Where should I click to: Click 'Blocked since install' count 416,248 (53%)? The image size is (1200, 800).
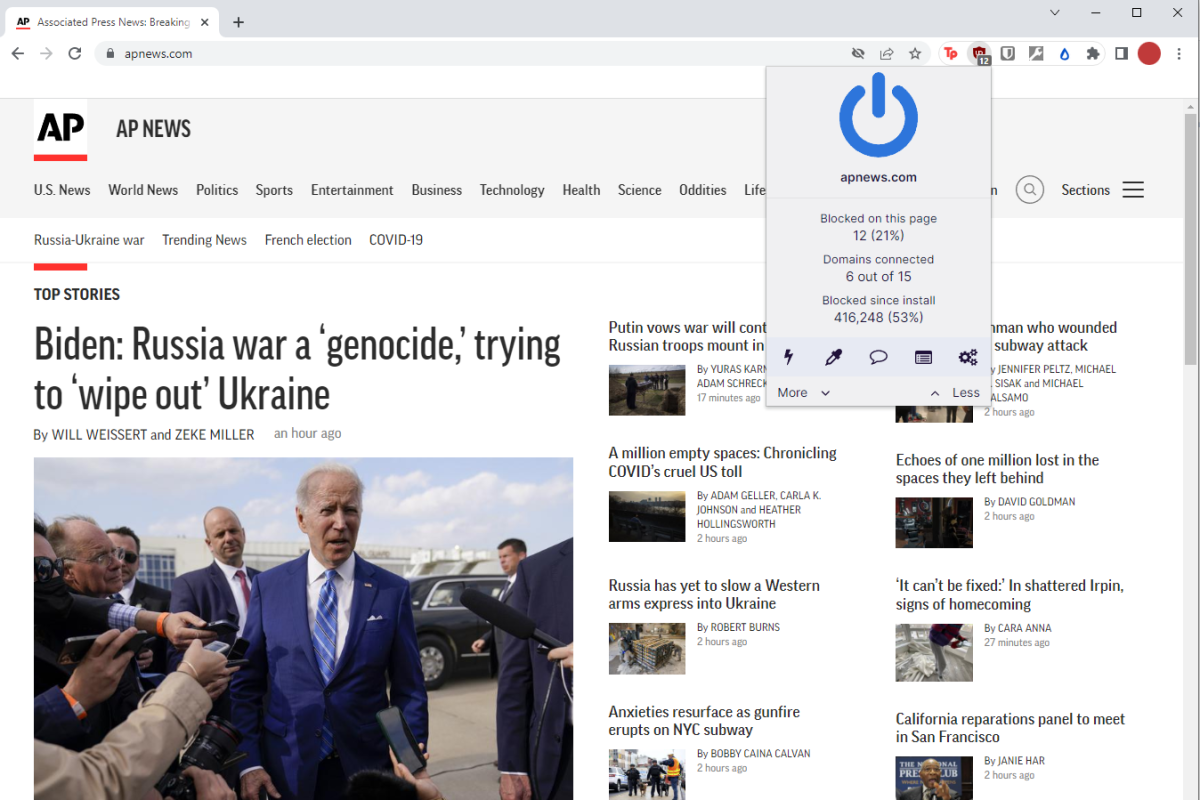[x=878, y=317]
